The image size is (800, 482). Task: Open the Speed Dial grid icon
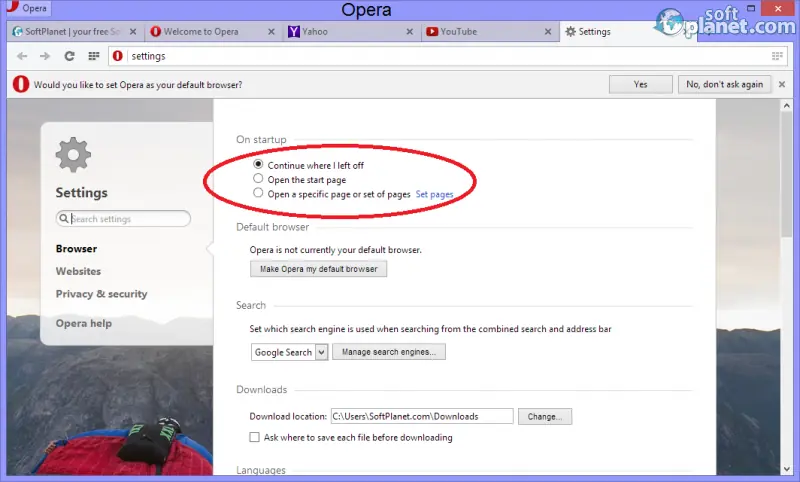click(x=93, y=56)
